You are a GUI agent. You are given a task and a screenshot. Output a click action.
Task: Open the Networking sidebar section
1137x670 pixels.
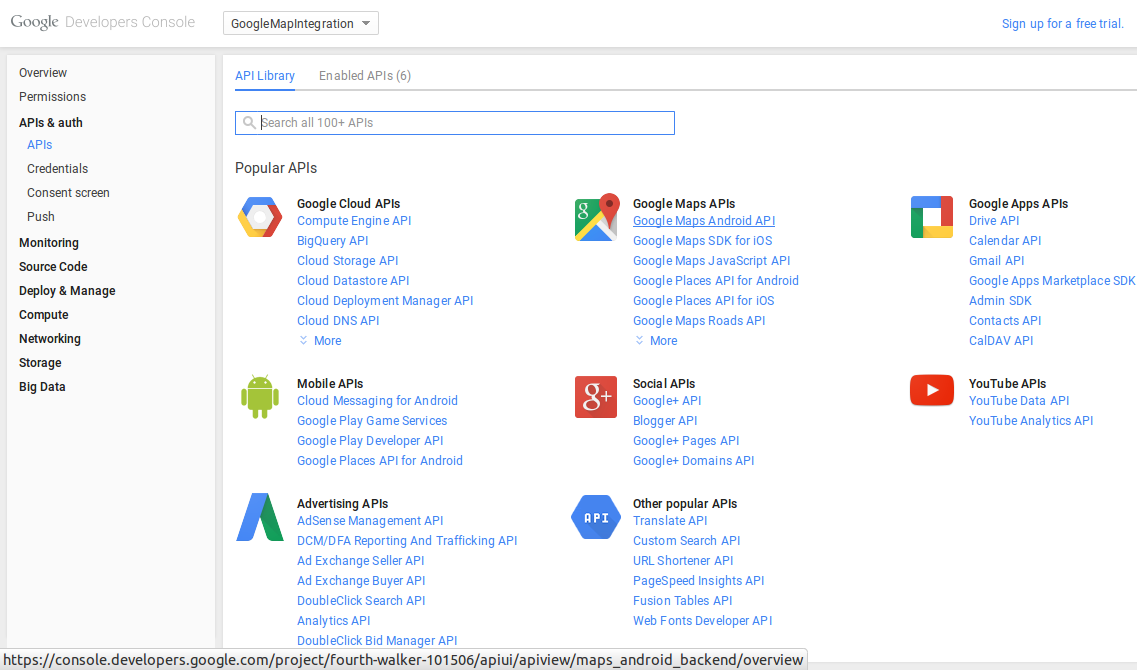click(x=49, y=339)
